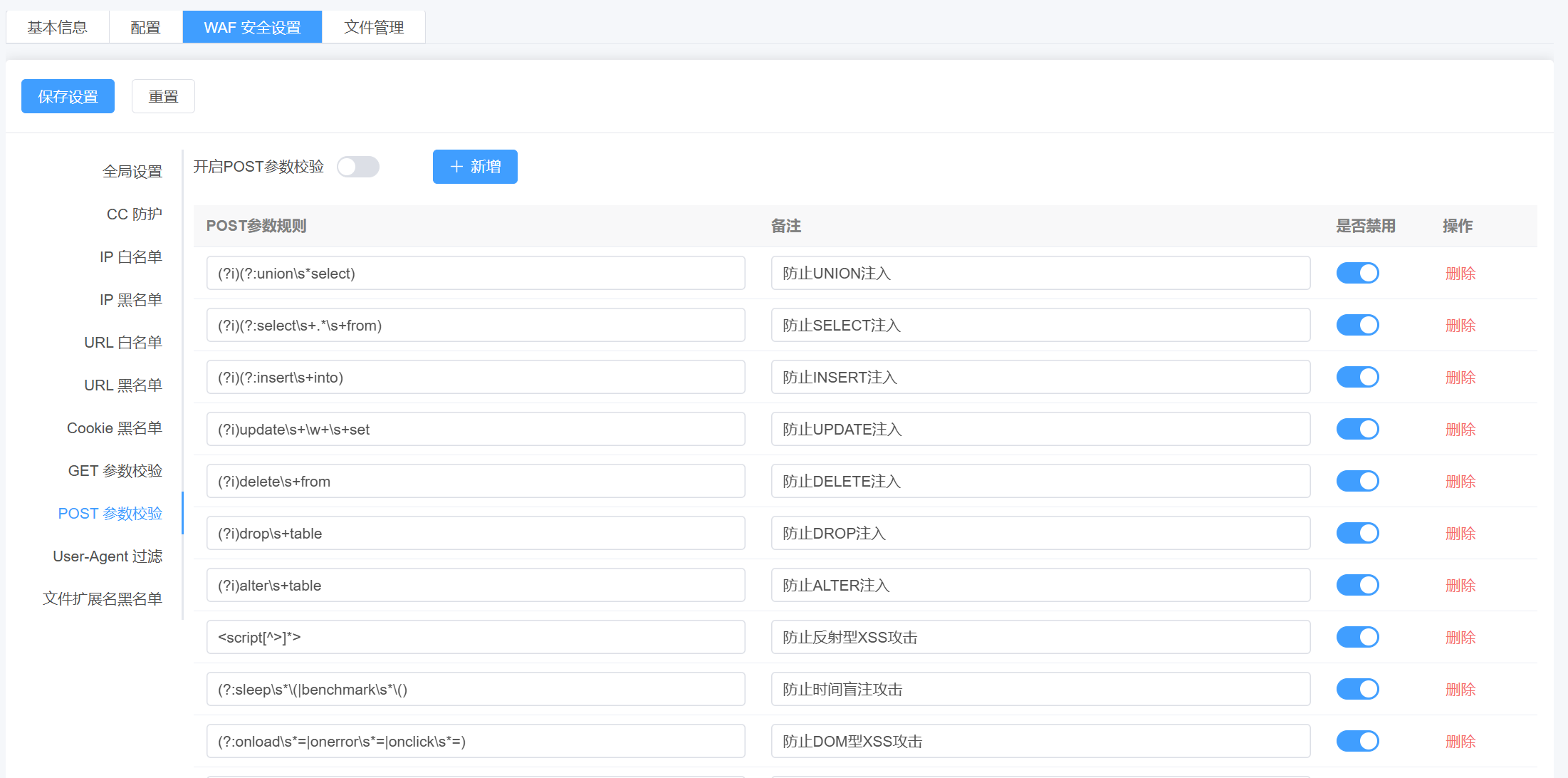The width and height of the screenshot is (1568, 778).
Task: Edit the 防止反射型XSS攻击 remark field
Action: point(1040,637)
